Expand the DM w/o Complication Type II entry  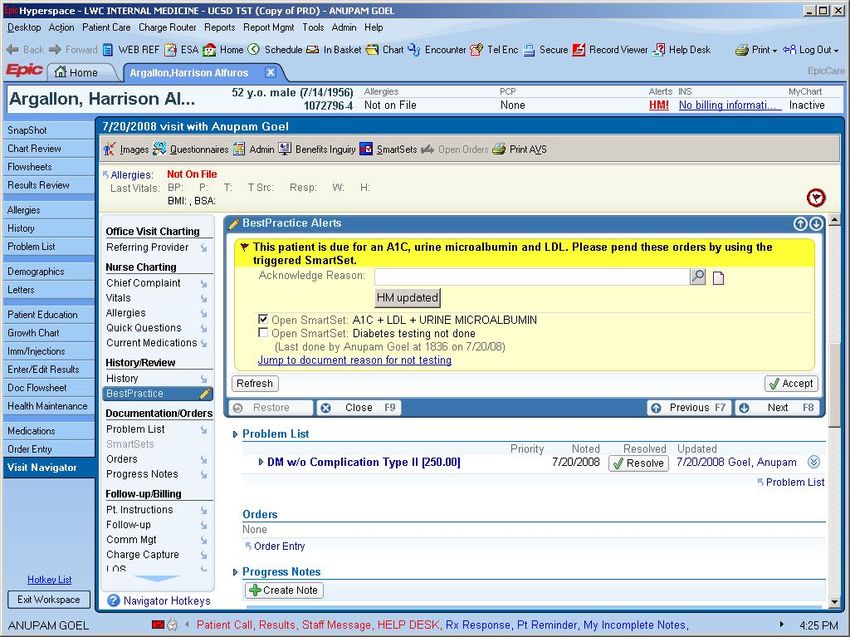click(x=261, y=462)
